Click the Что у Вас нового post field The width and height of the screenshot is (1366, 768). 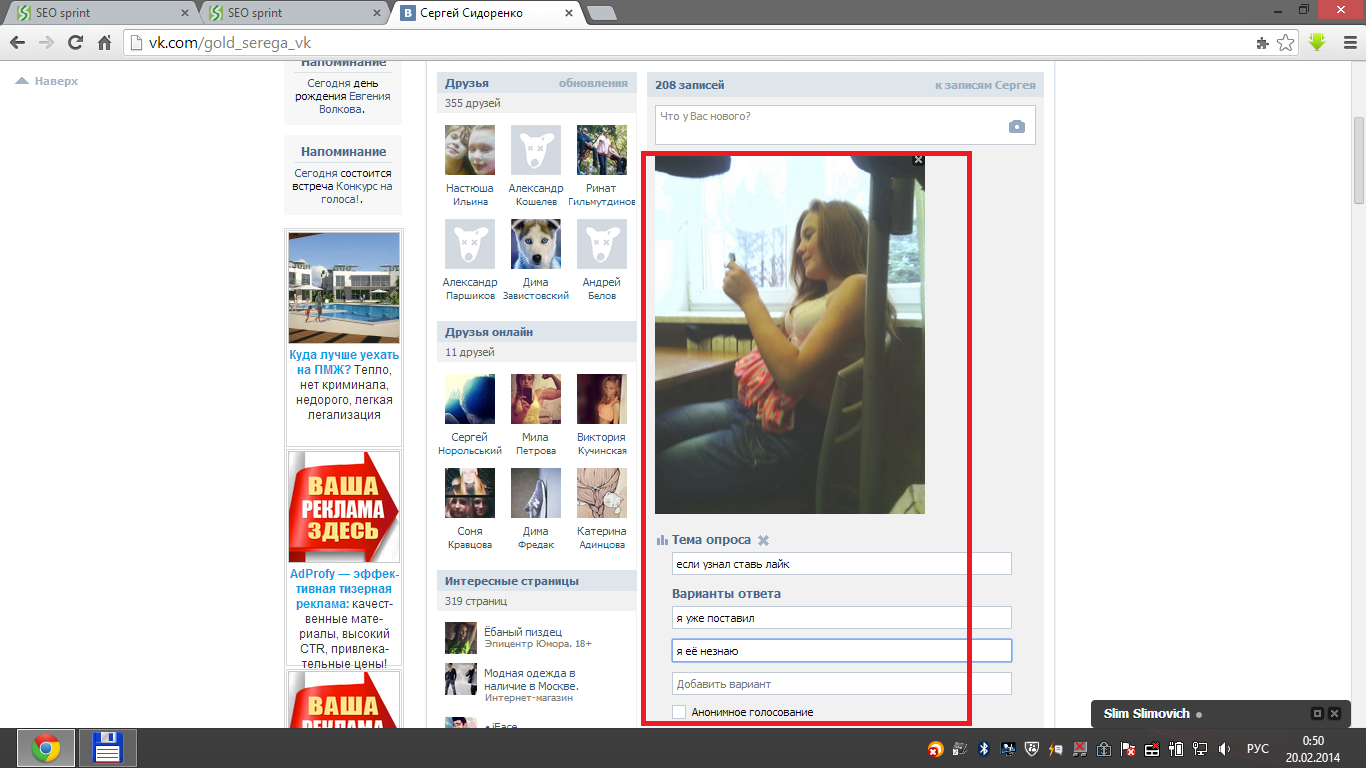845,125
